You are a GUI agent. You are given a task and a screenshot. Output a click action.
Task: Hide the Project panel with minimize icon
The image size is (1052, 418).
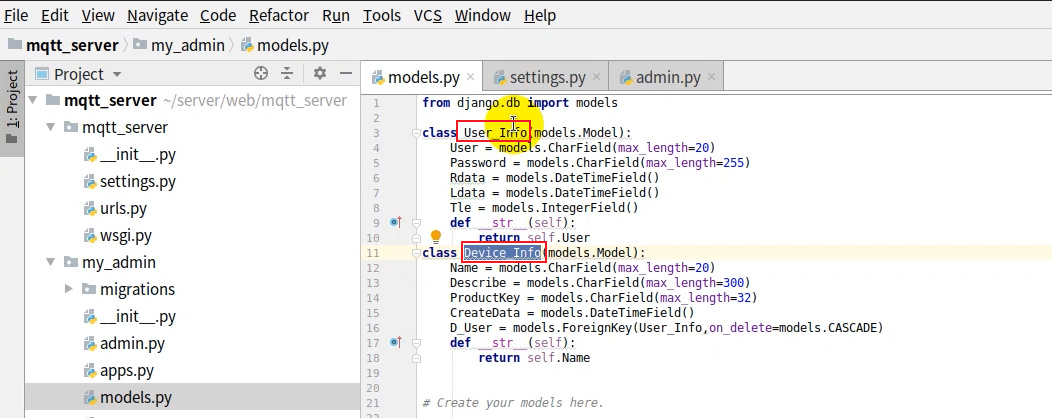click(x=346, y=73)
